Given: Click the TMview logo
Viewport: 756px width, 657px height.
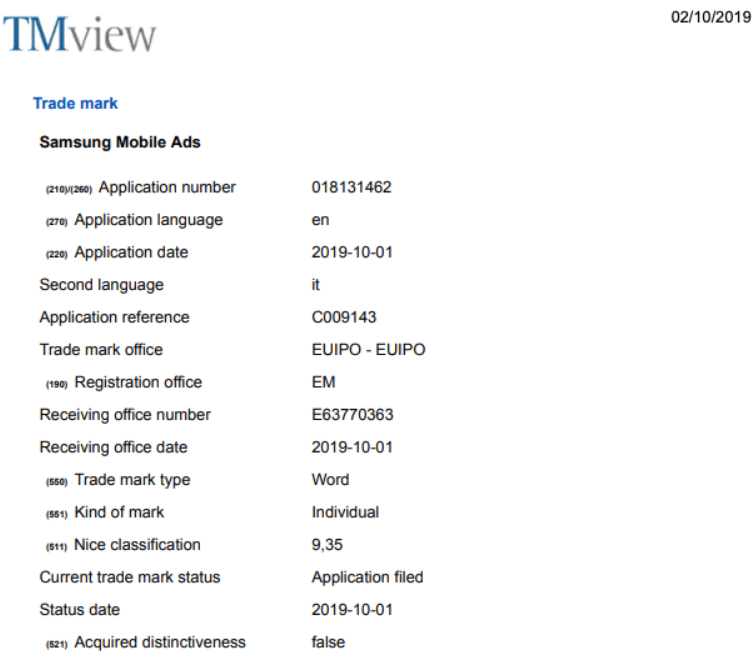Looking at the screenshot, I should [x=80, y=34].
